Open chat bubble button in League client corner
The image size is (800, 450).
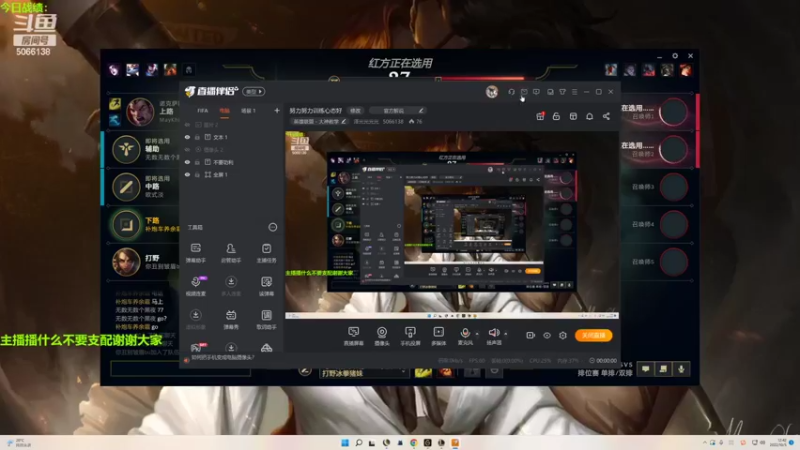pos(645,369)
